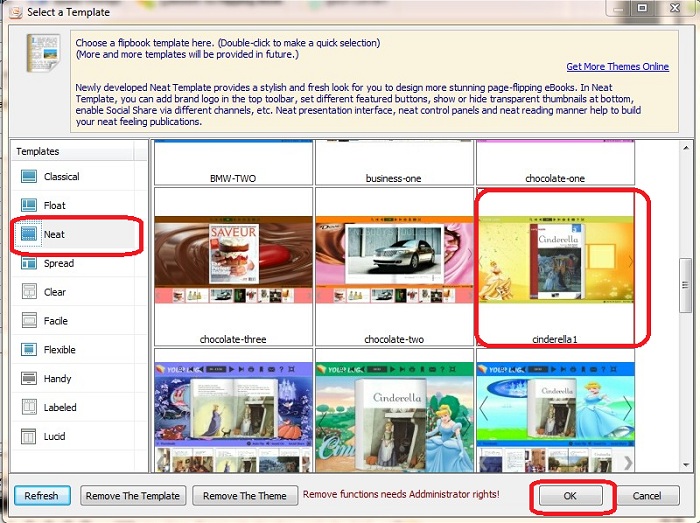Click the flipbook document icon in header
700x523 pixels.
(43, 53)
